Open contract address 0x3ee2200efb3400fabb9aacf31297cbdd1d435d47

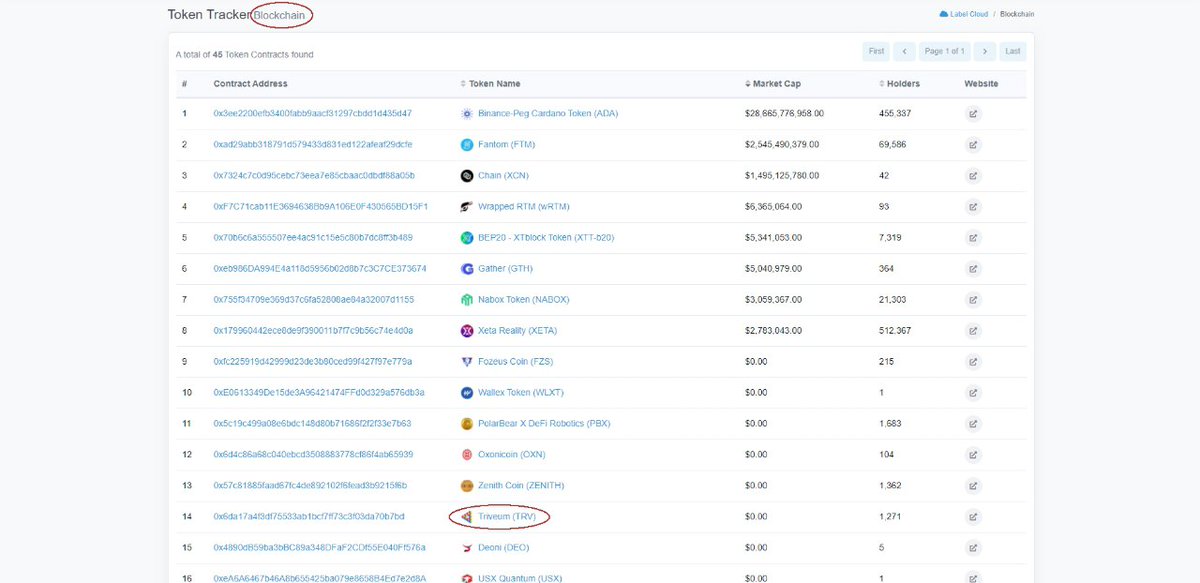[x=312, y=114]
